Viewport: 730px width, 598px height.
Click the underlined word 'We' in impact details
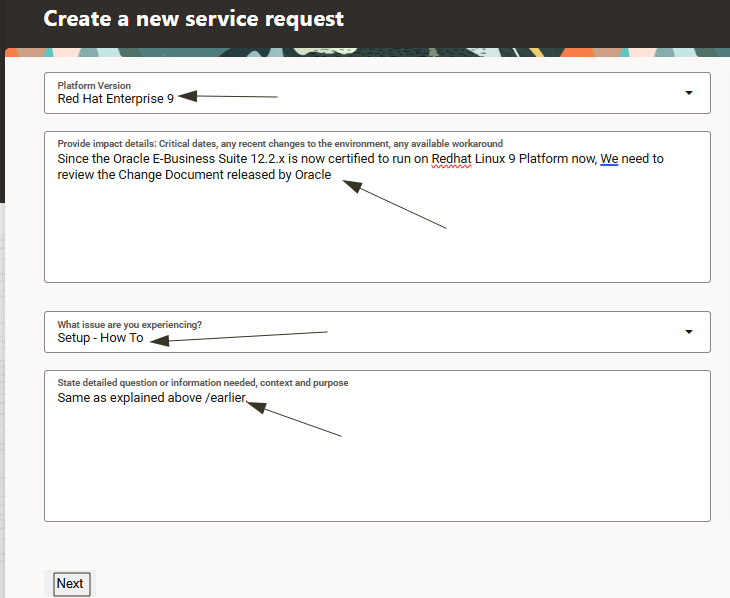click(x=609, y=159)
